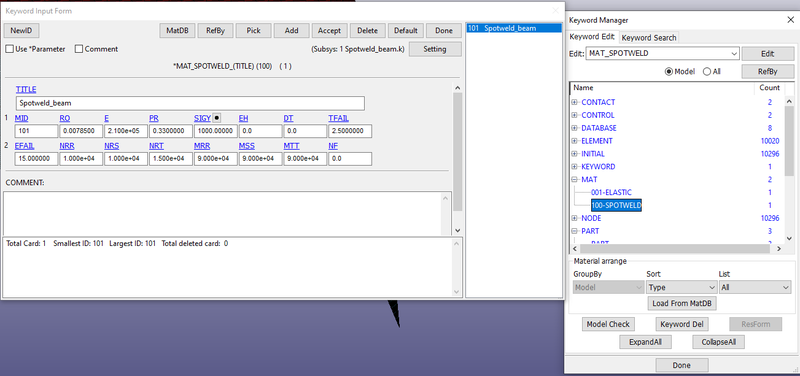Select 001-ELASTIC in the keyword tree
This screenshot has width=800, height=376.
(x=611, y=192)
